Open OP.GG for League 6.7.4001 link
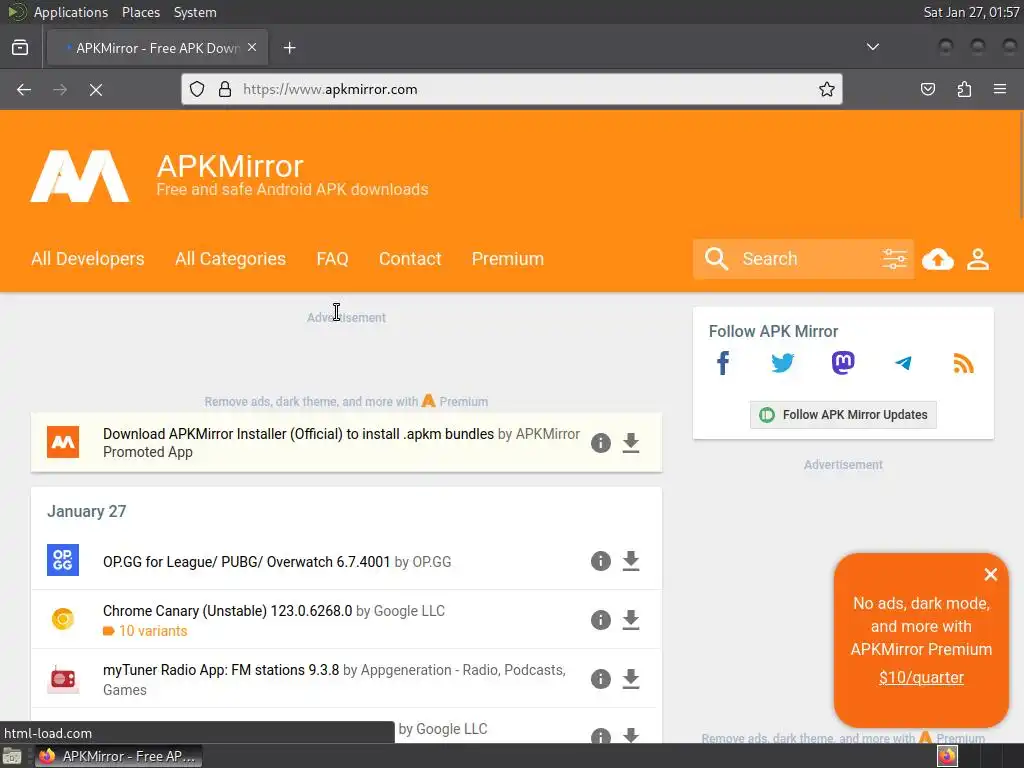Image resolution: width=1024 pixels, height=768 pixels. coord(246,562)
